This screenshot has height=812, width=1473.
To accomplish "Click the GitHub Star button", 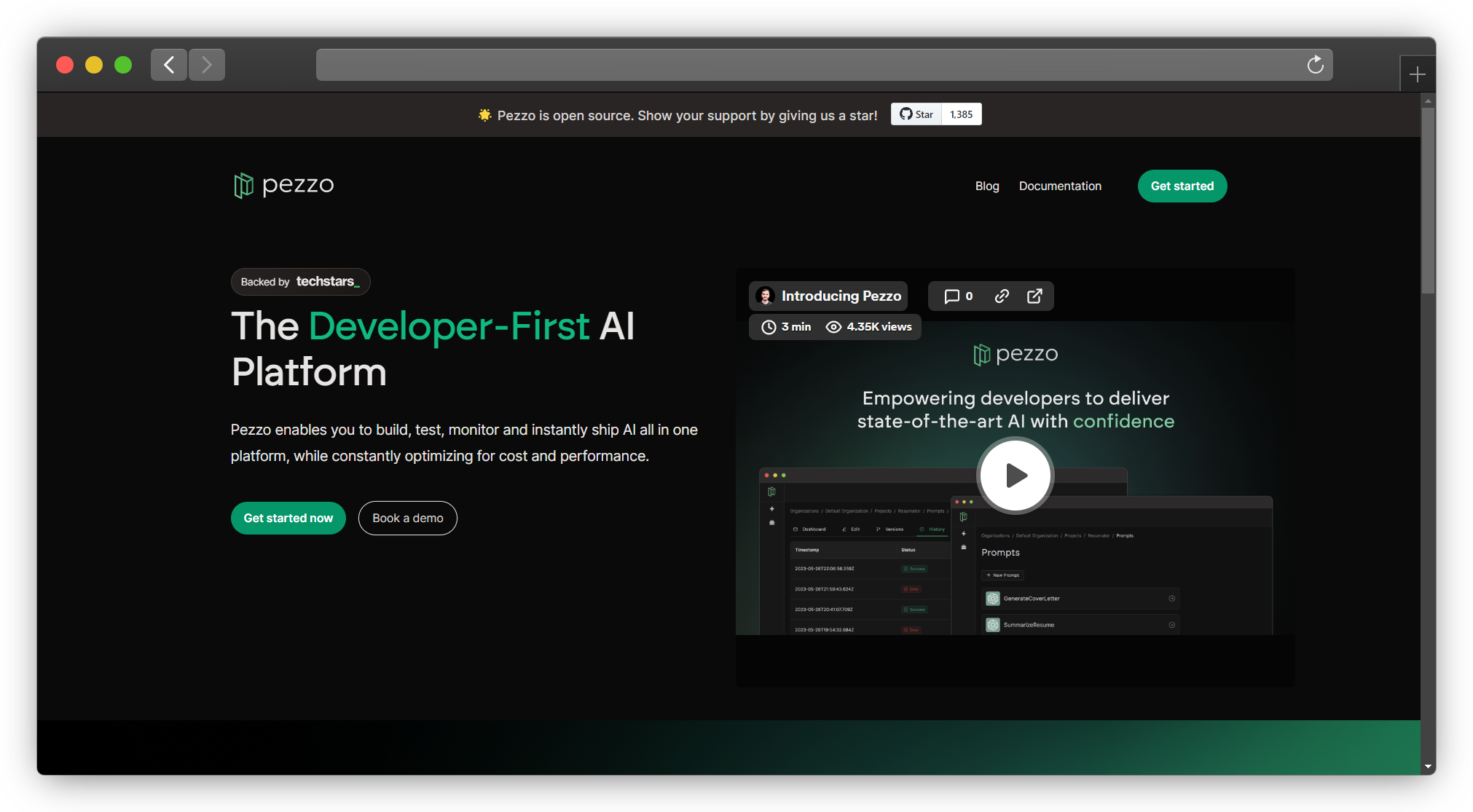I will click(x=916, y=114).
